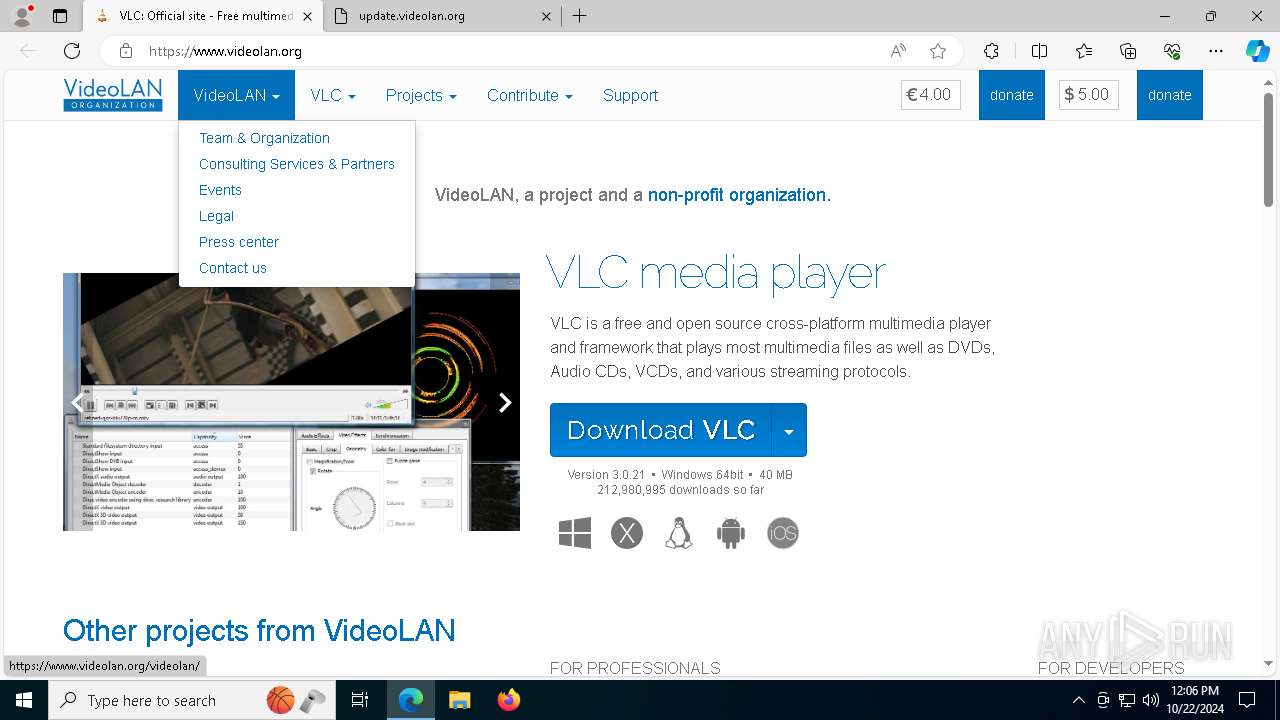This screenshot has width=1280, height=720.
Task: Follow the non-profit organization link
Action: (x=737, y=195)
